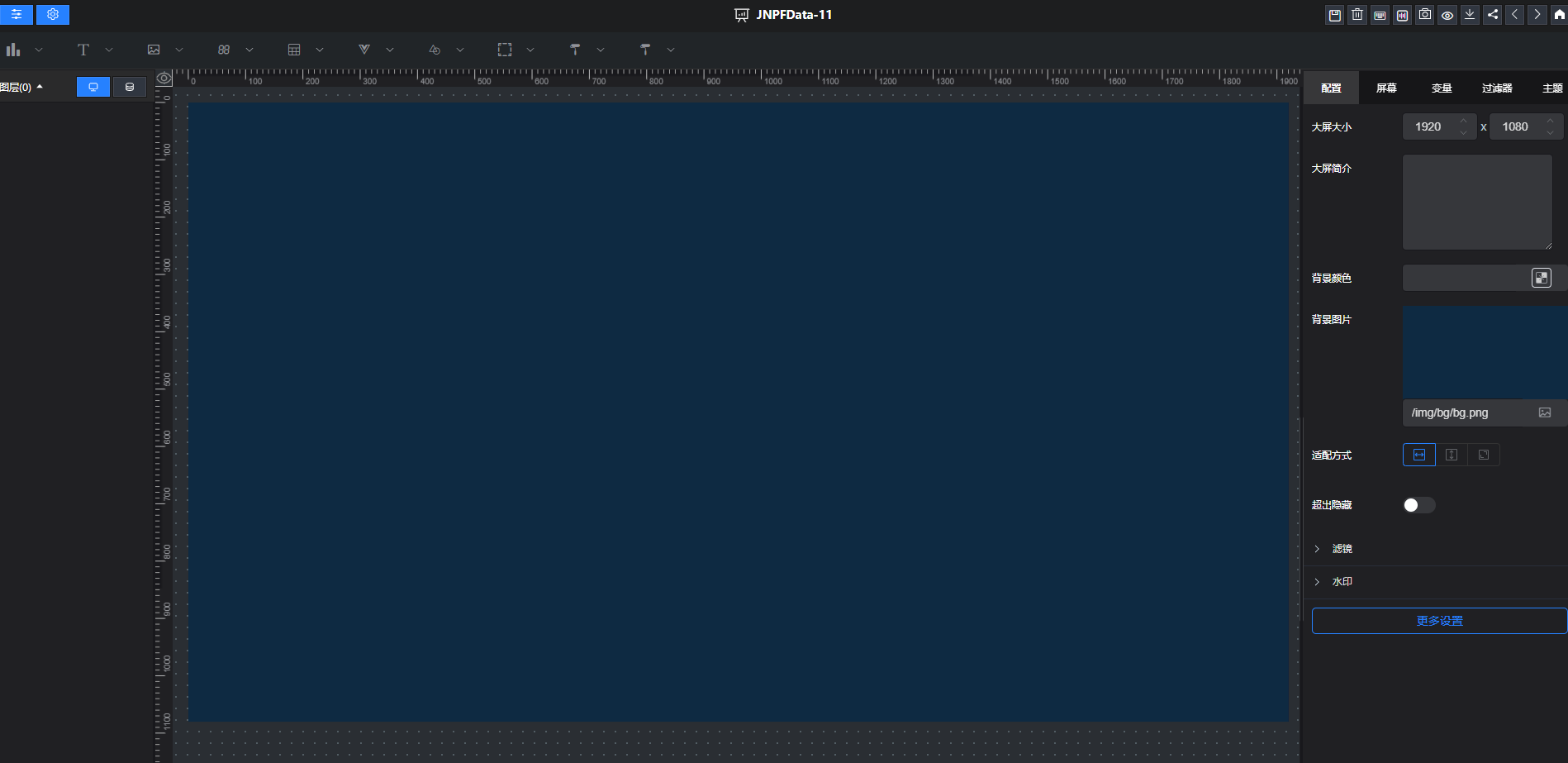The height and width of the screenshot is (763, 1568).
Task: Click the download export icon
Action: [1470, 15]
